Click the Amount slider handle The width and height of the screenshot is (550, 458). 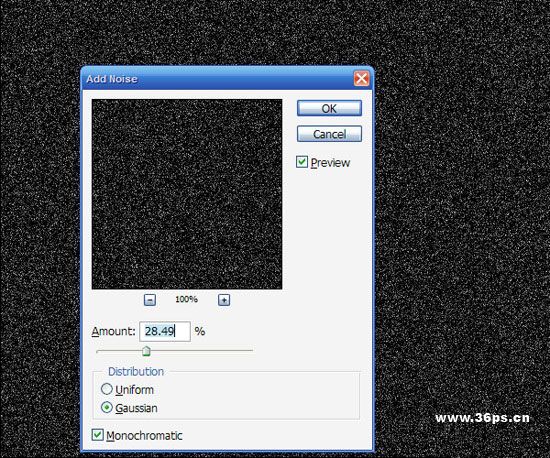[147, 351]
